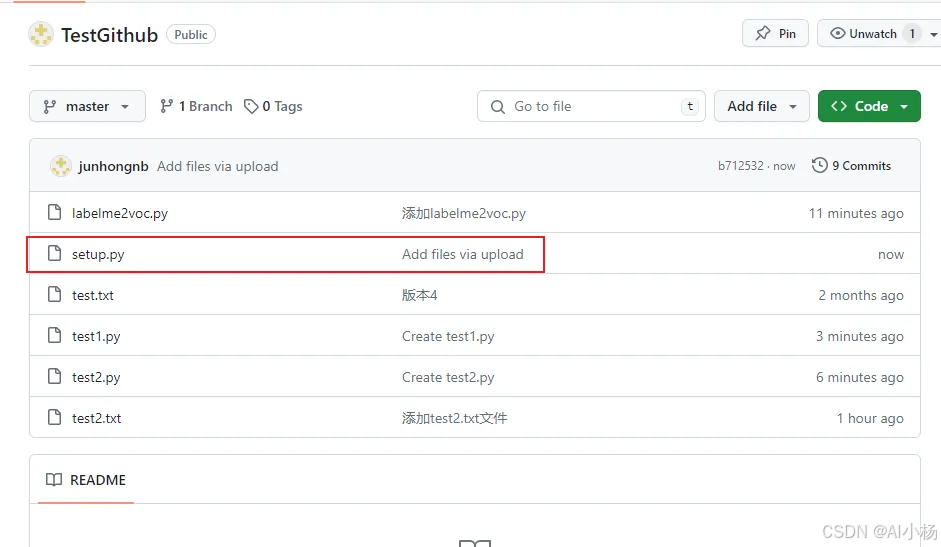This screenshot has height=547, width=941.
Task: Open the test1.py file
Action: [96, 336]
